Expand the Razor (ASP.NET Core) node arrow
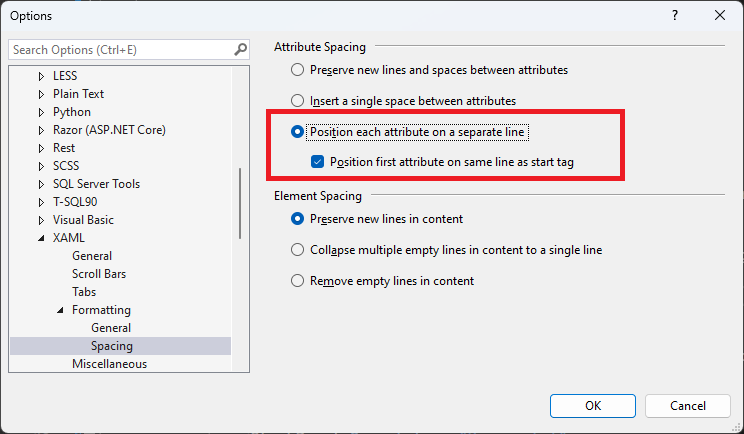The width and height of the screenshot is (744, 434). point(41,130)
